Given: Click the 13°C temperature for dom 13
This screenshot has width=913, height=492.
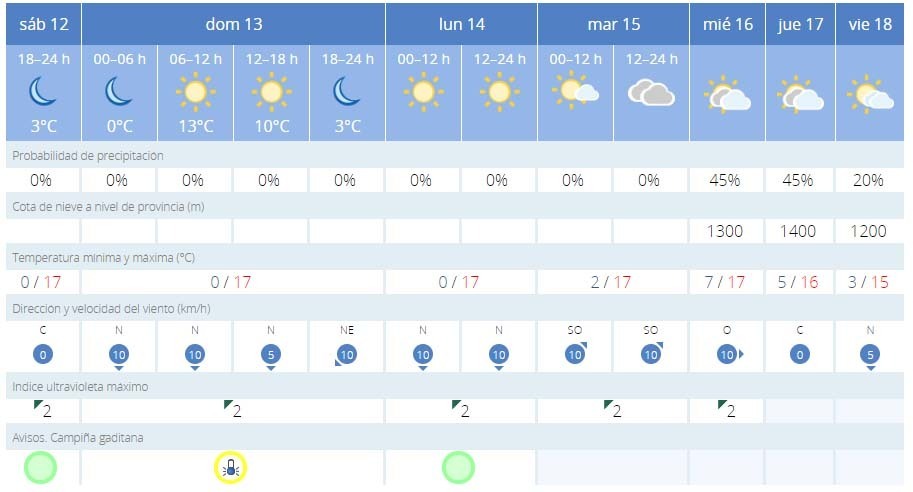Looking at the screenshot, I should point(195,126).
